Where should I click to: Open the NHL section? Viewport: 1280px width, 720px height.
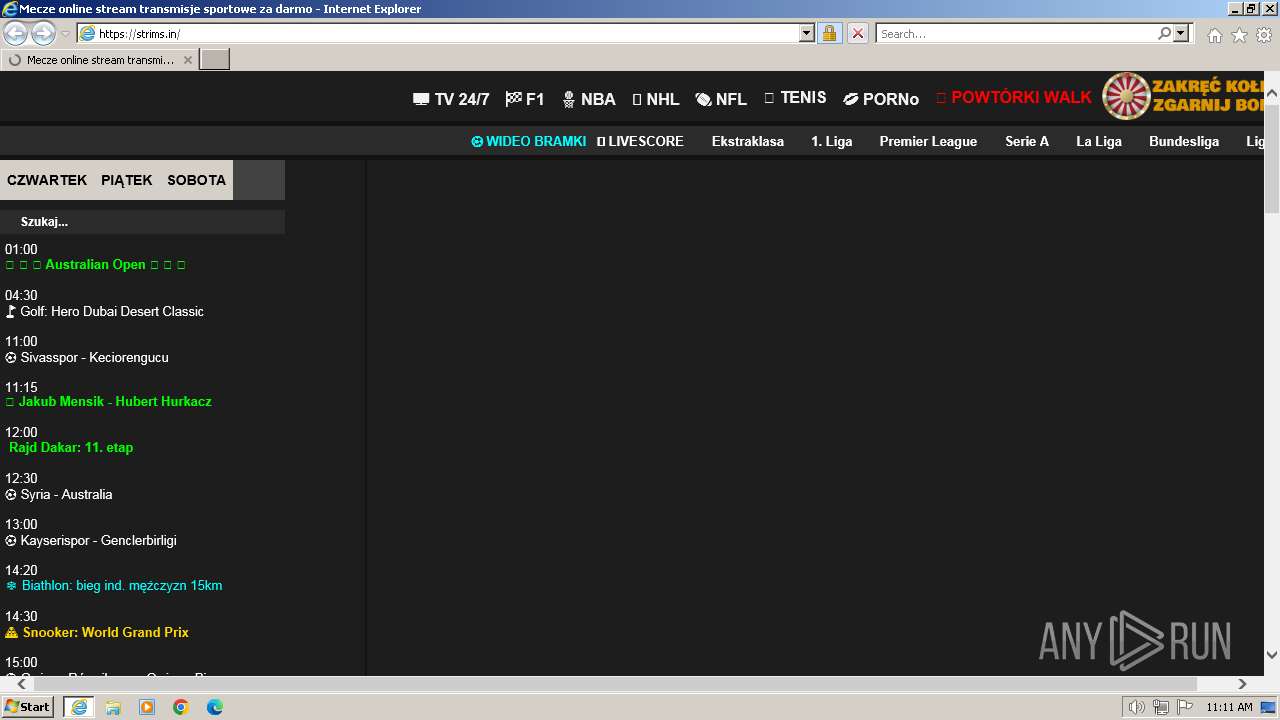(x=656, y=99)
